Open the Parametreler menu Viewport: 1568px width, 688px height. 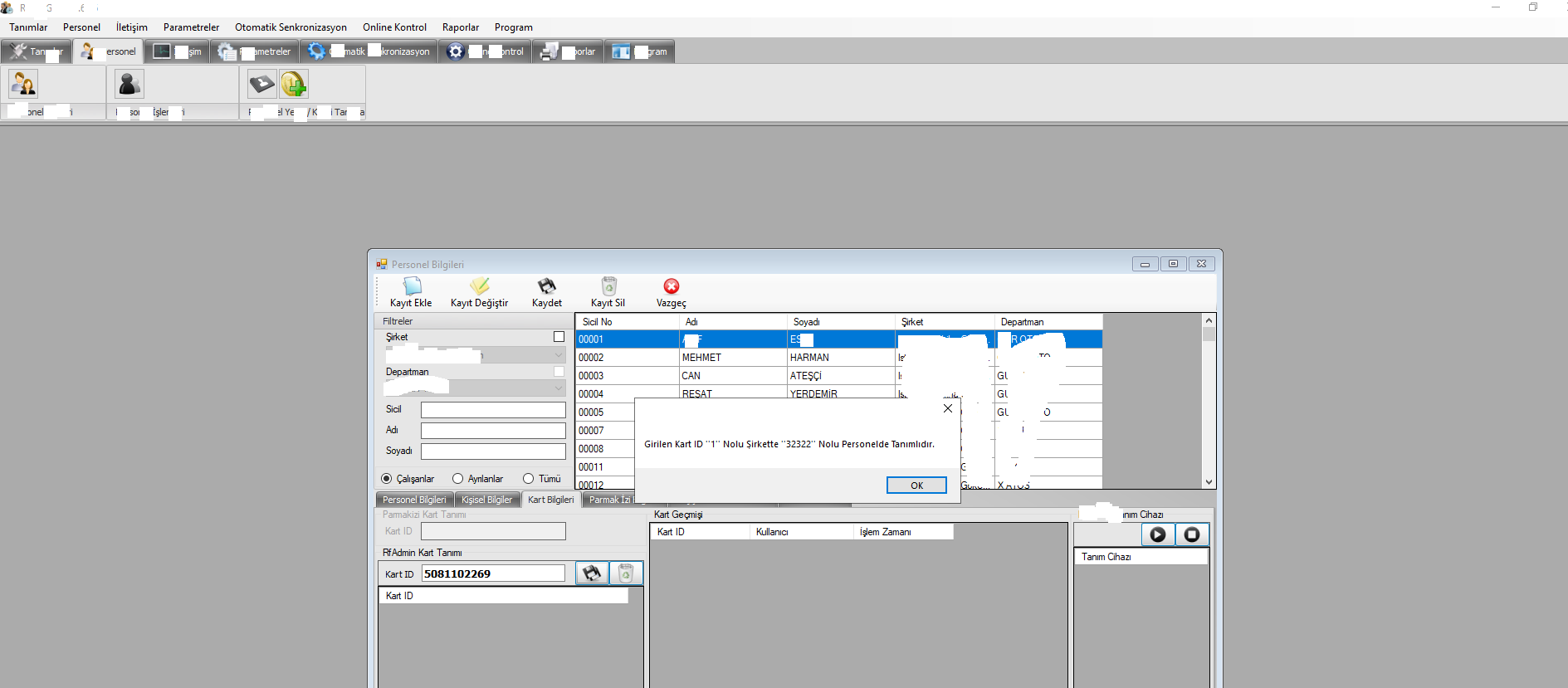(x=192, y=27)
